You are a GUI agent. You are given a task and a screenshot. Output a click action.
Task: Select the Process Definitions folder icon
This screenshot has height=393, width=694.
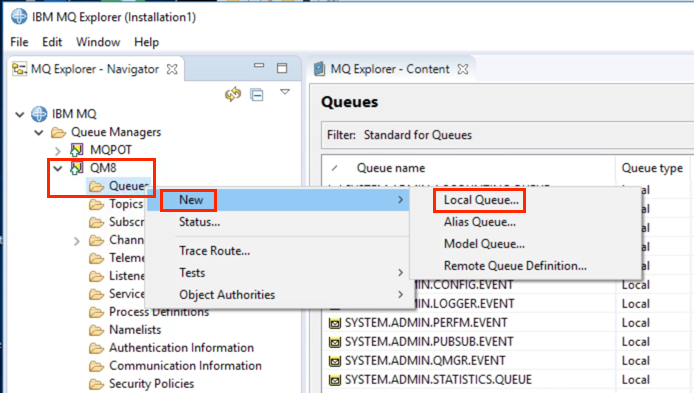pos(96,312)
